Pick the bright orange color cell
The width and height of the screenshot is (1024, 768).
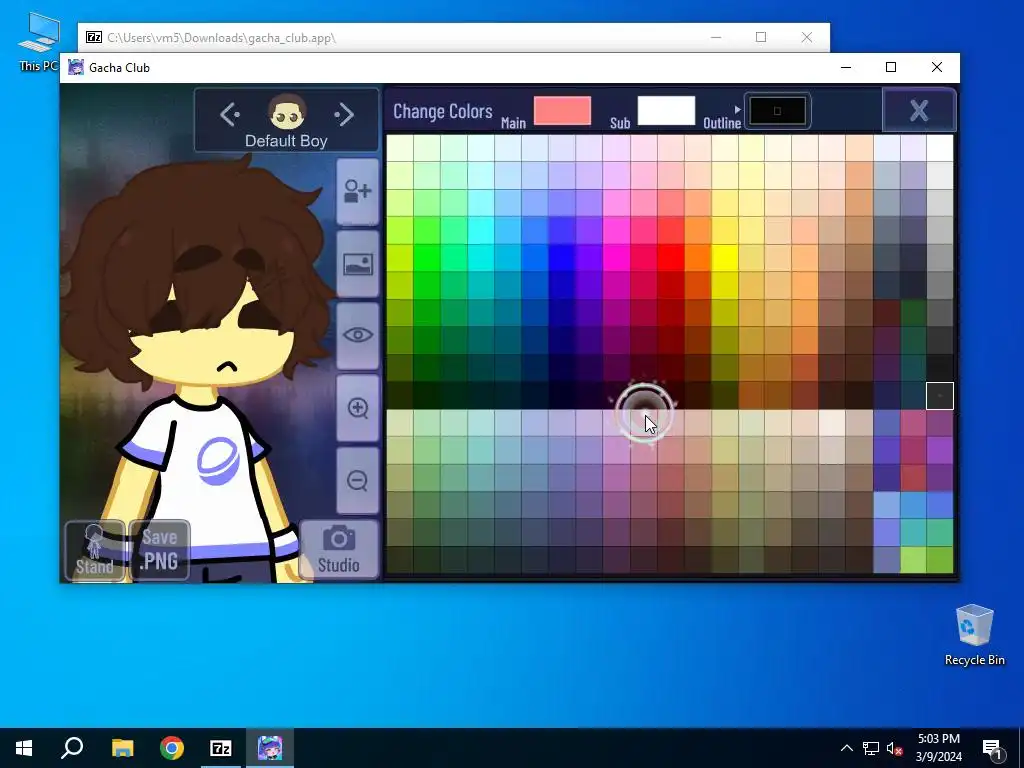tap(698, 259)
